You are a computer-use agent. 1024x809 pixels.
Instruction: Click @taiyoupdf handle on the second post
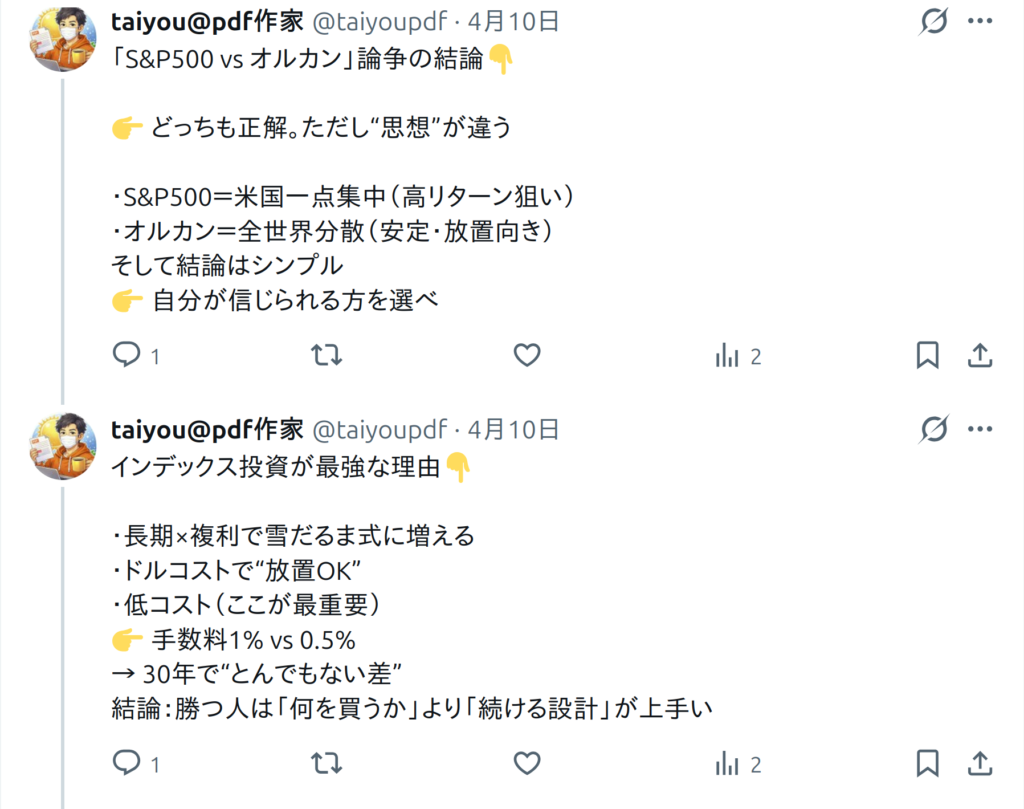[x=381, y=430]
